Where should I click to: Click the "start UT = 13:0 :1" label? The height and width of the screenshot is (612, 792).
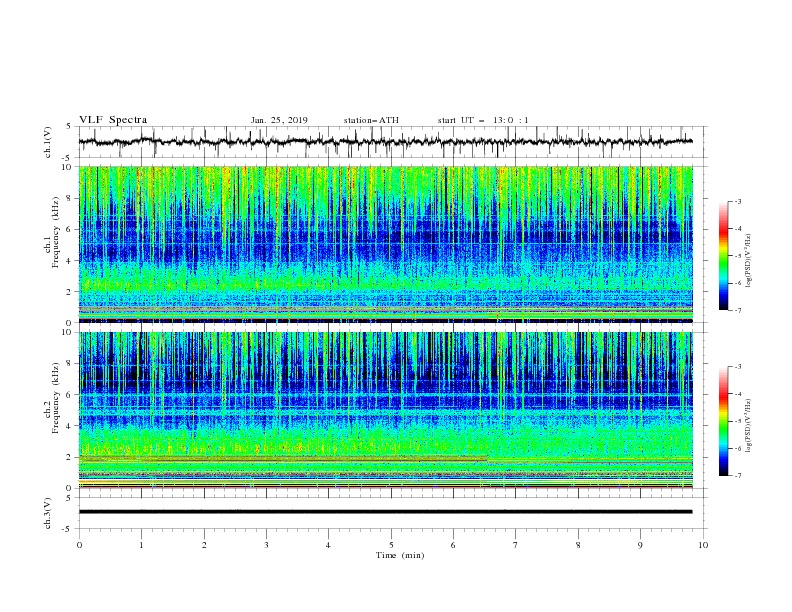pos(483,120)
